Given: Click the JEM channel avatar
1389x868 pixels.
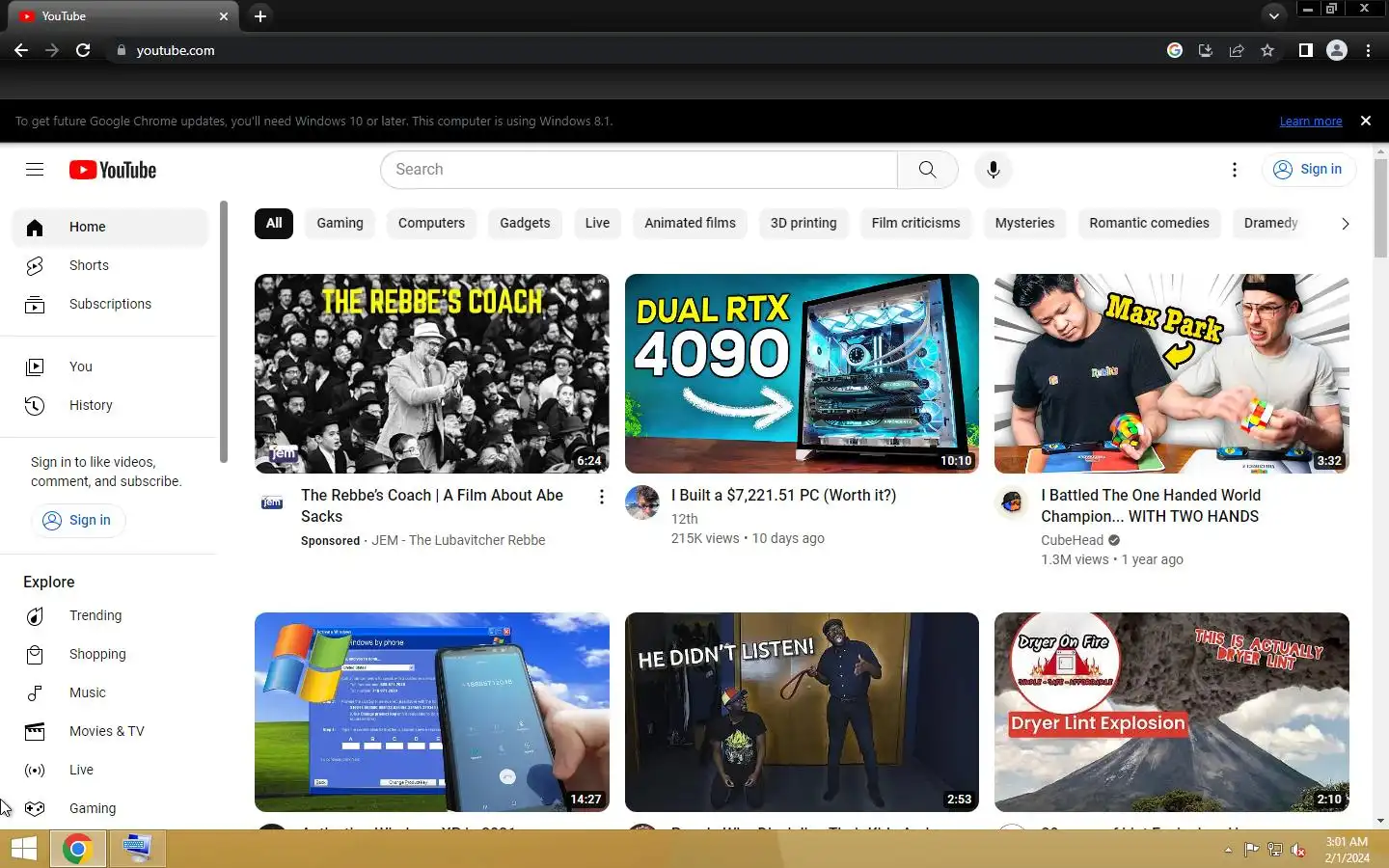Looking at the screenshot, I should pos(272,502).
